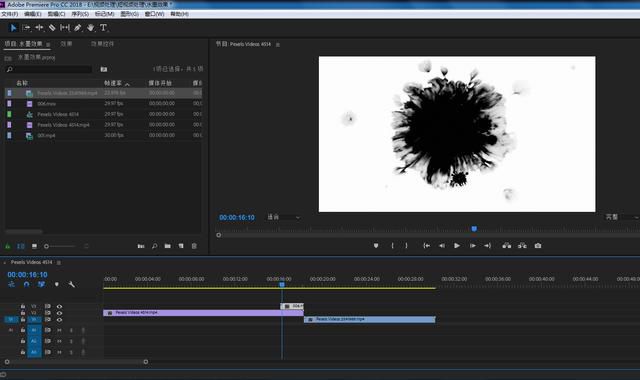Open the timeline panel menu icon
The width and height of the screenshot is (640, 380).
pyautogui.click(x=59, y=262)
